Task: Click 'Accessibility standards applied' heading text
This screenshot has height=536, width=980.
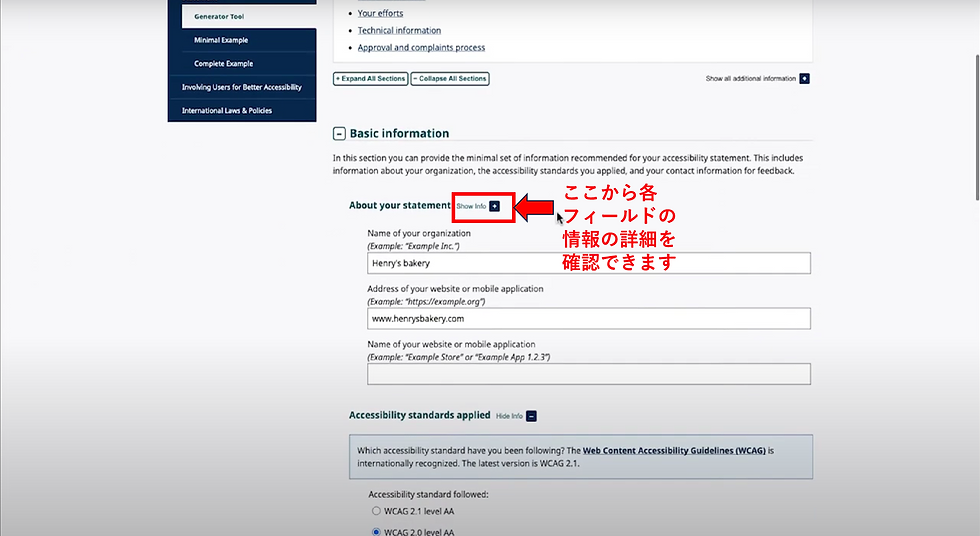Action: pos(419,415)
